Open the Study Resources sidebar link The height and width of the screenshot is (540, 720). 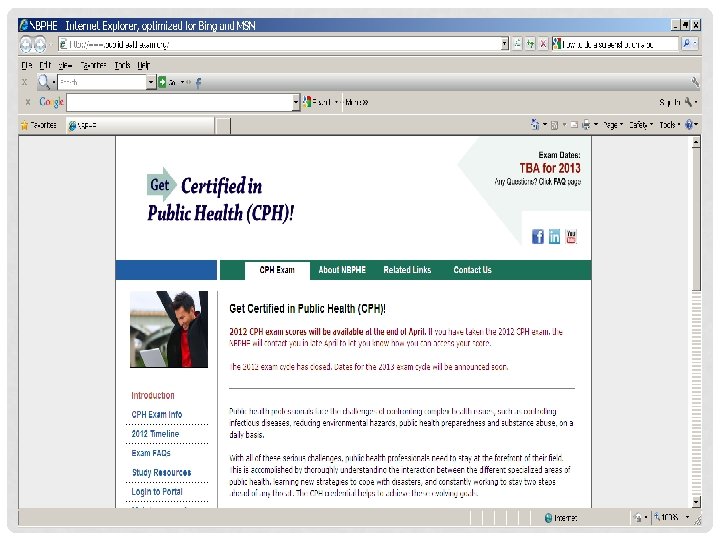coord(161,472)
